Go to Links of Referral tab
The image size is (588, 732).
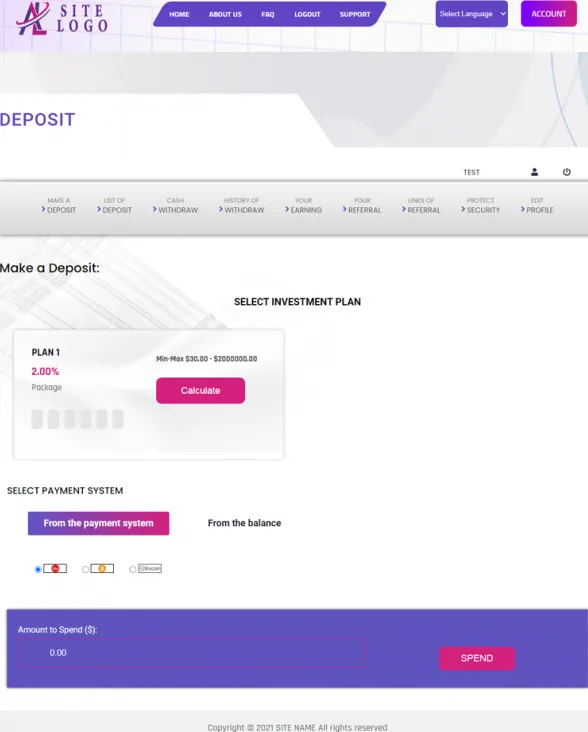pyautogui.click(x=421, y=205)
